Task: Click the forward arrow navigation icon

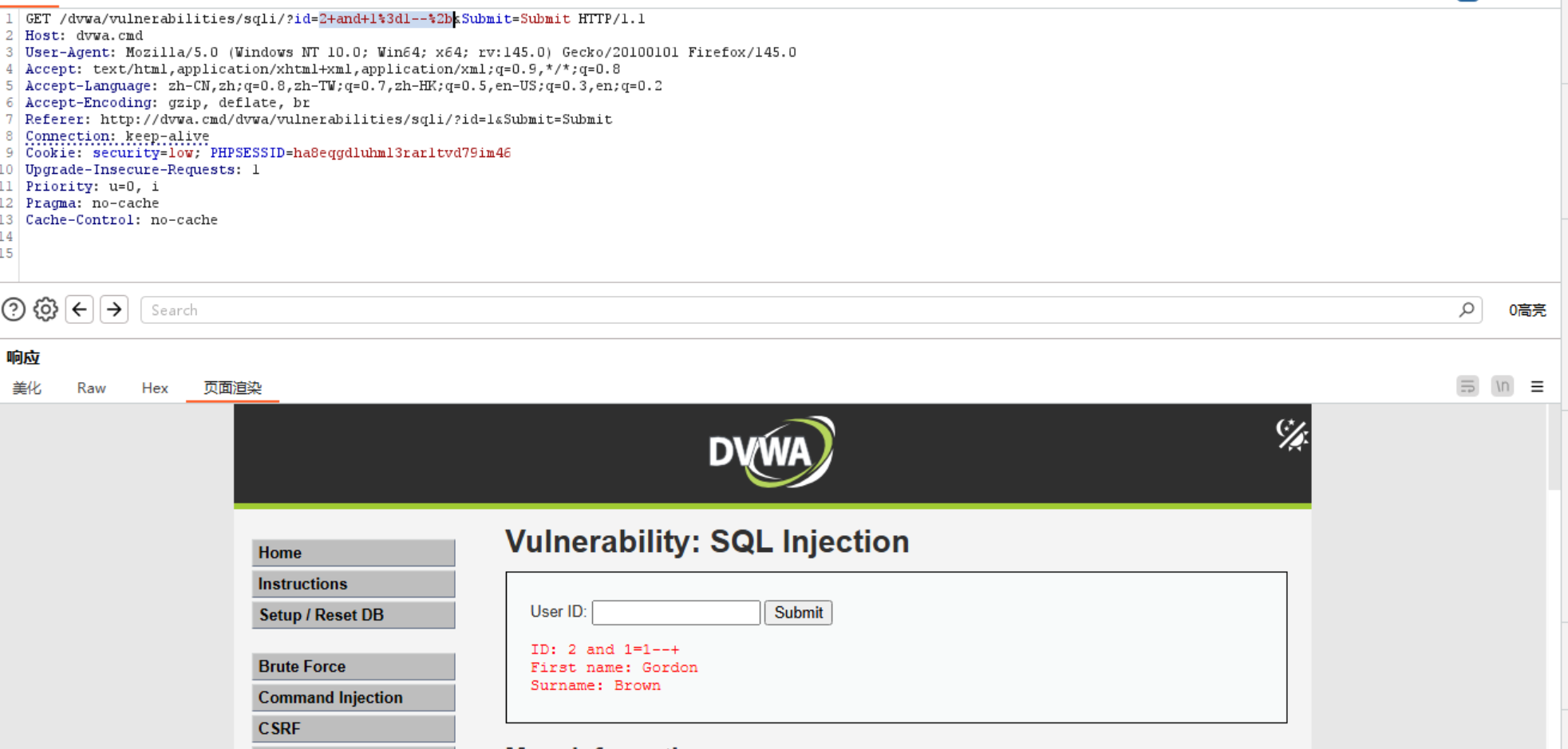Action: [113, 309]
